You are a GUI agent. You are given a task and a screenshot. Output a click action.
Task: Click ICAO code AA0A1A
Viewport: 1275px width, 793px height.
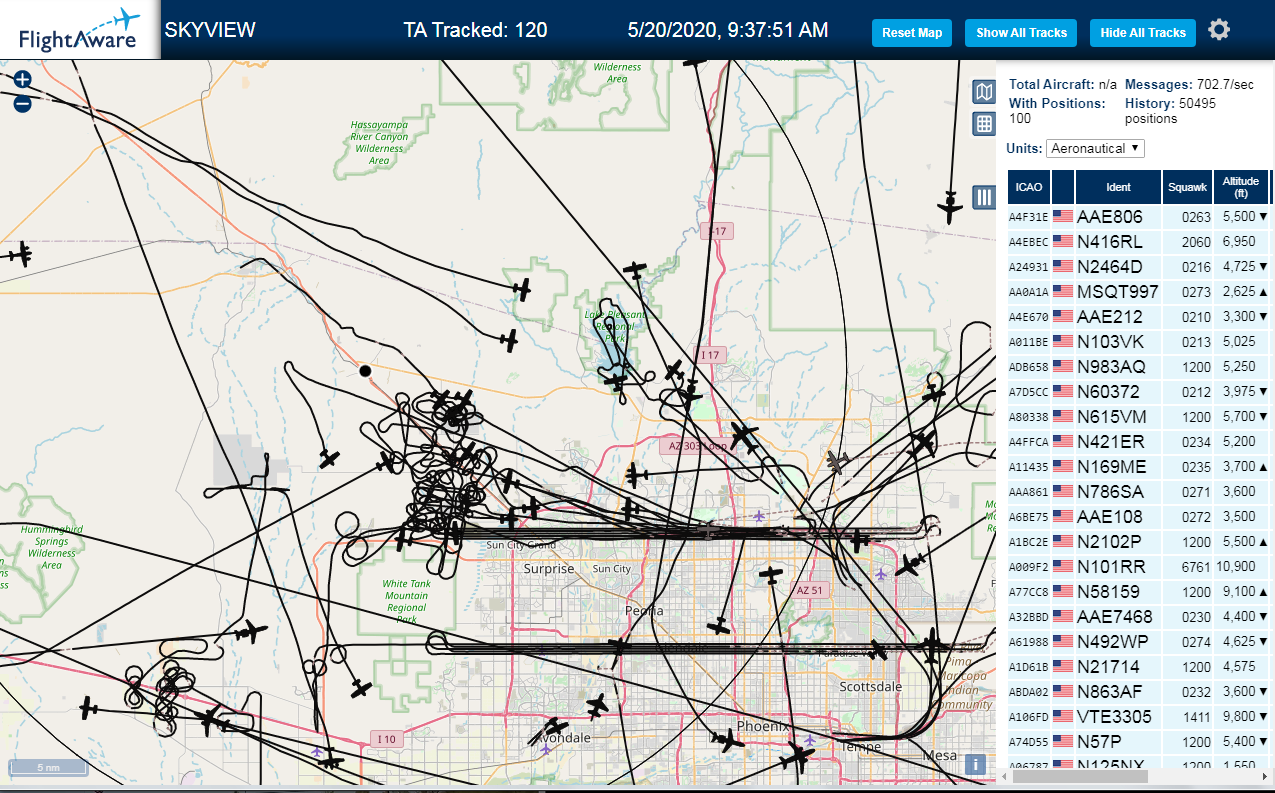1028,293
